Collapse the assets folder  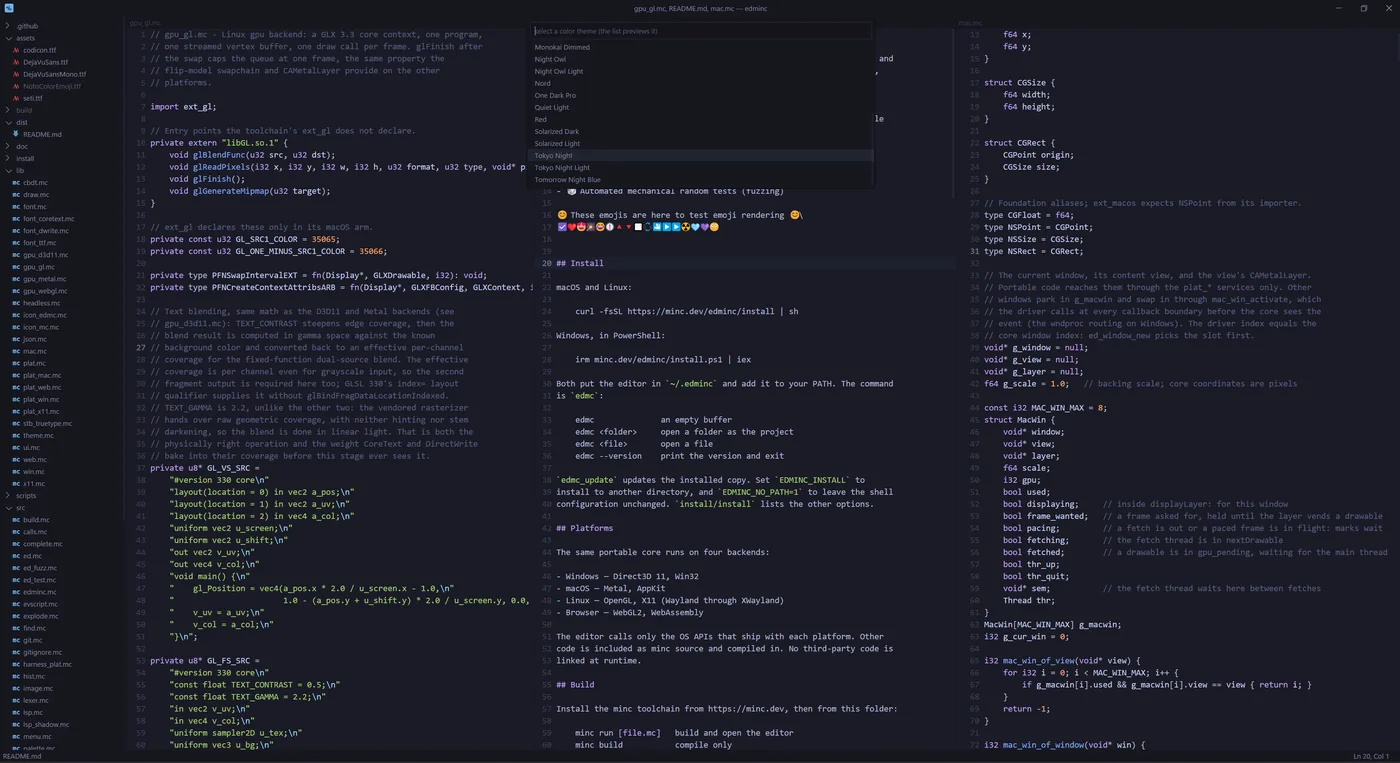pos(8,38)
